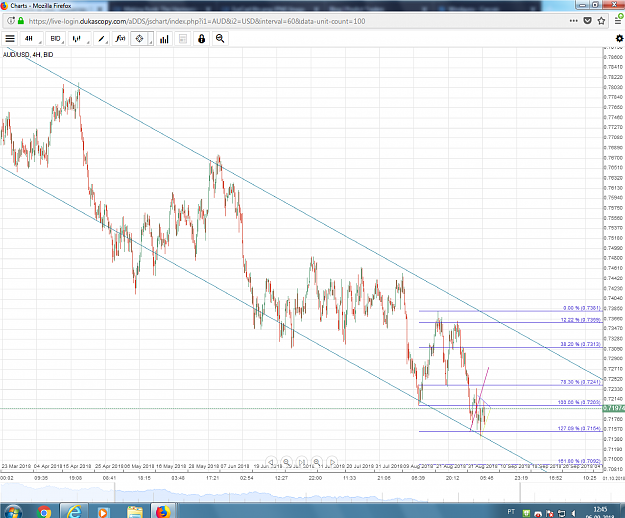The image size is (625, 518).
Task: Switch to Firefox in the taskbar
Action: 163,512
